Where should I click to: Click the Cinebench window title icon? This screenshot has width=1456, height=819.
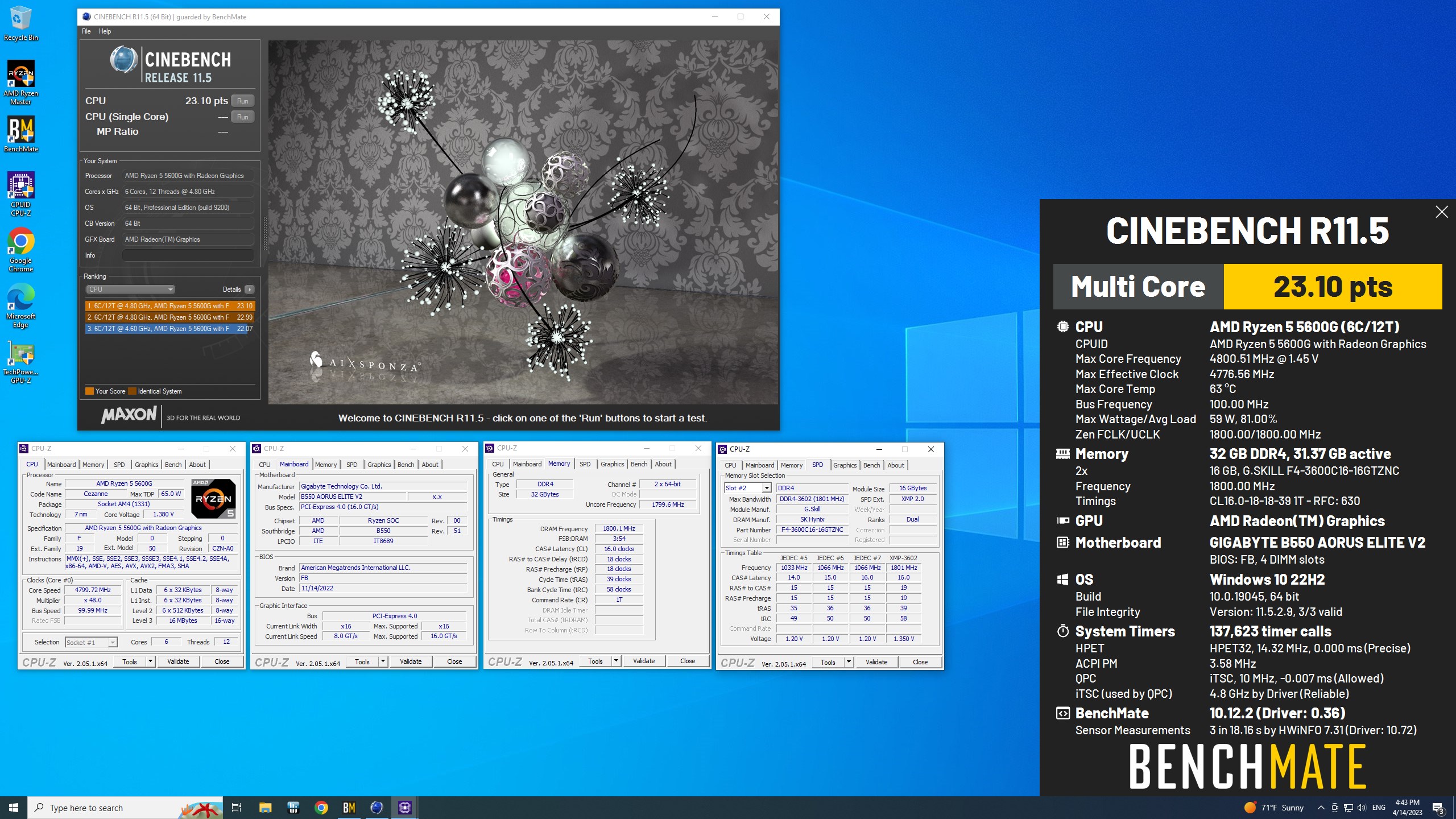point(86,16)
